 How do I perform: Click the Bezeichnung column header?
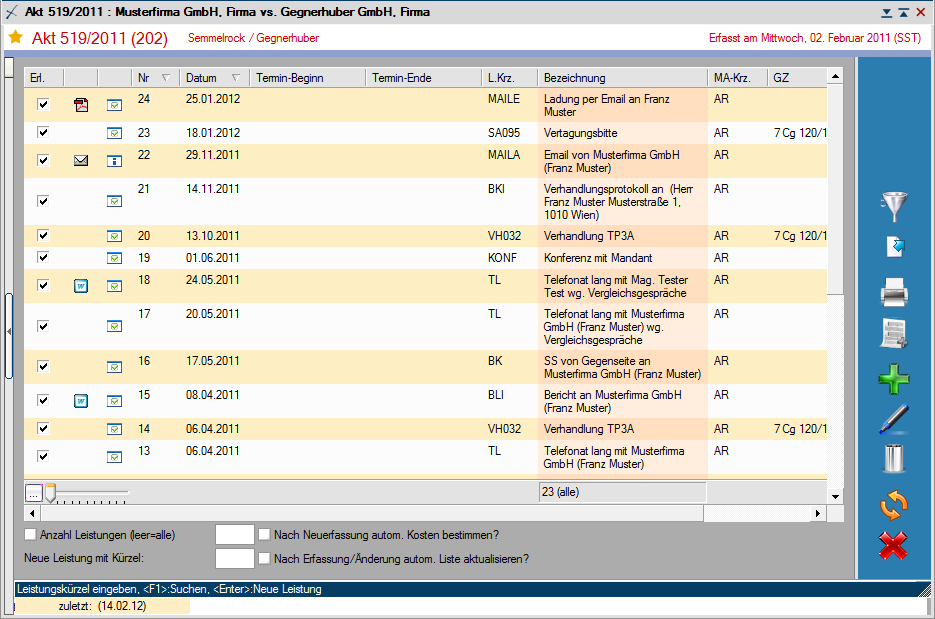[x=622, y=78]
